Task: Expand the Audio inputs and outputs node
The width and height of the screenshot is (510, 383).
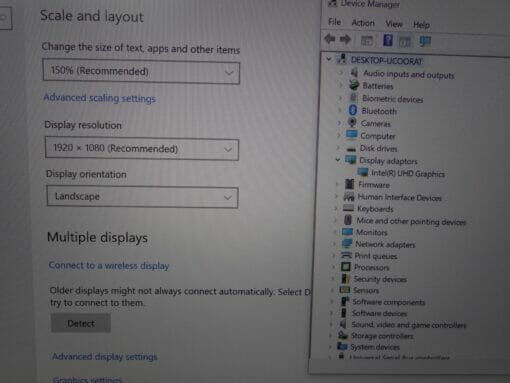Action: (x=341, y=72)
